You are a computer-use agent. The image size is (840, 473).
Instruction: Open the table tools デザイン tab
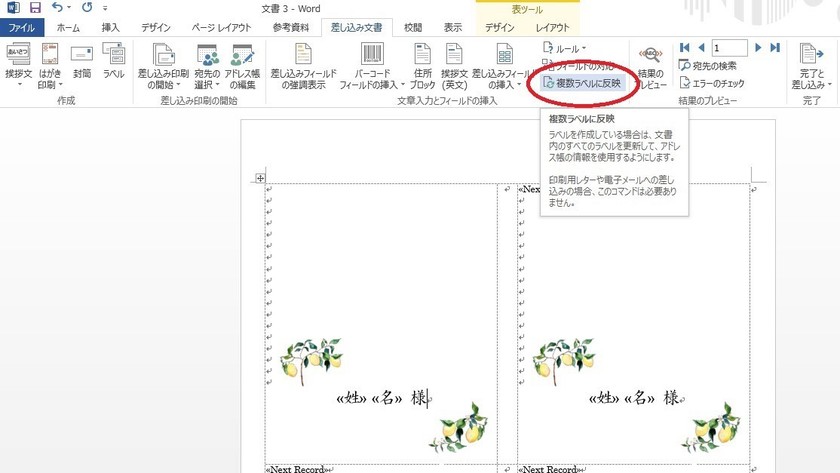tap(500, 27)
